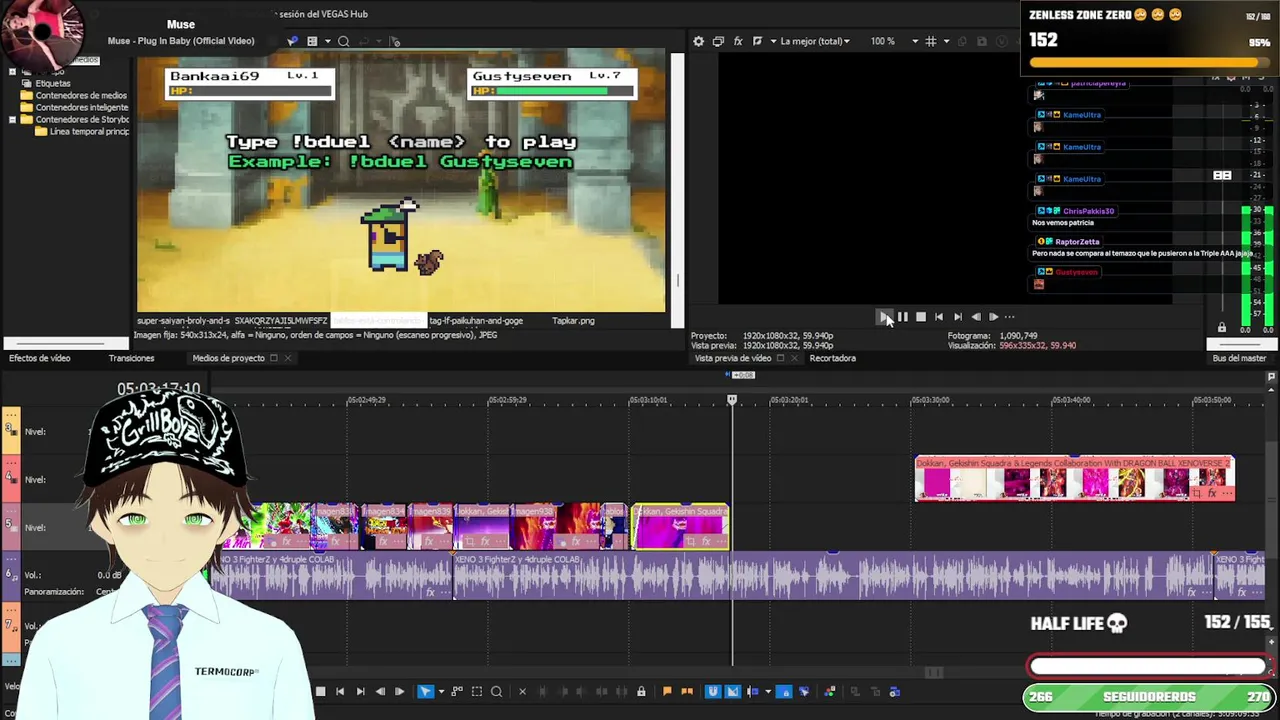Click split-screen view icon in preview
This screenshot has width=1280, height=720.
(757, 41)
